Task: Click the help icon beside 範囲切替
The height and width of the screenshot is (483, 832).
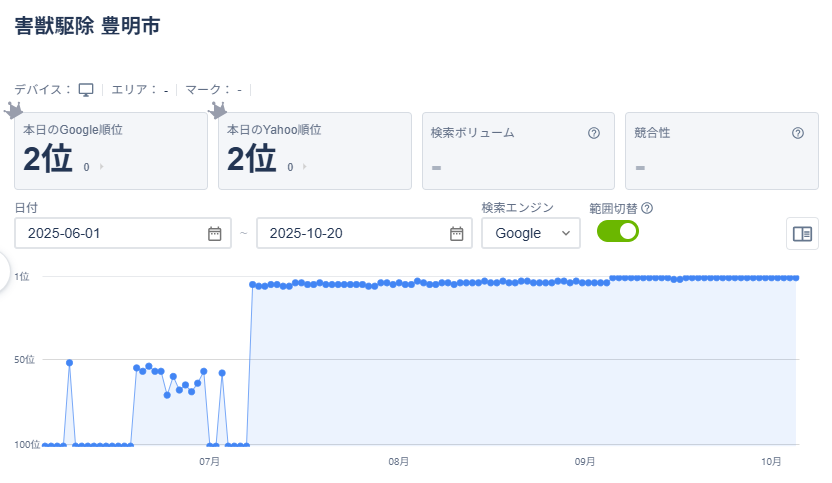Action: (x=647, y=208)
